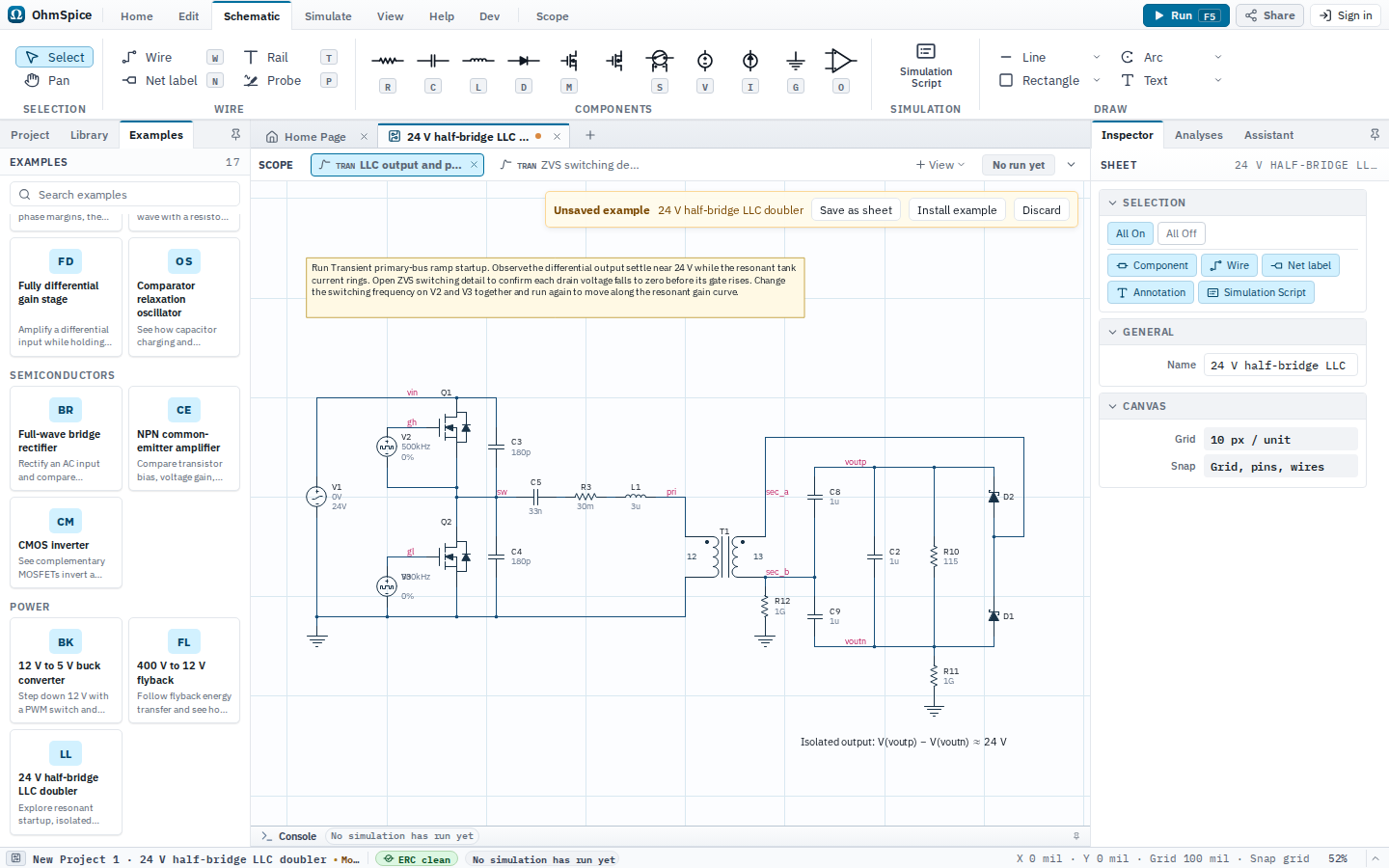Select the voltage source component
Screen dimensions: 1389x868
tap(705, 62)
